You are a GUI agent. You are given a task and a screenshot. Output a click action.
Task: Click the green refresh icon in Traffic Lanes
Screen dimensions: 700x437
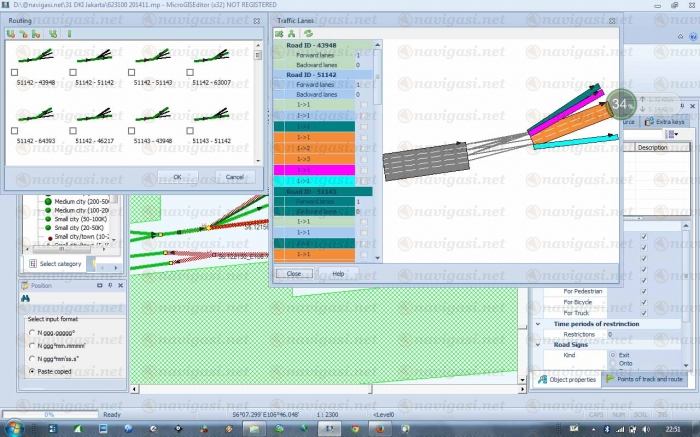coord(309,33)
